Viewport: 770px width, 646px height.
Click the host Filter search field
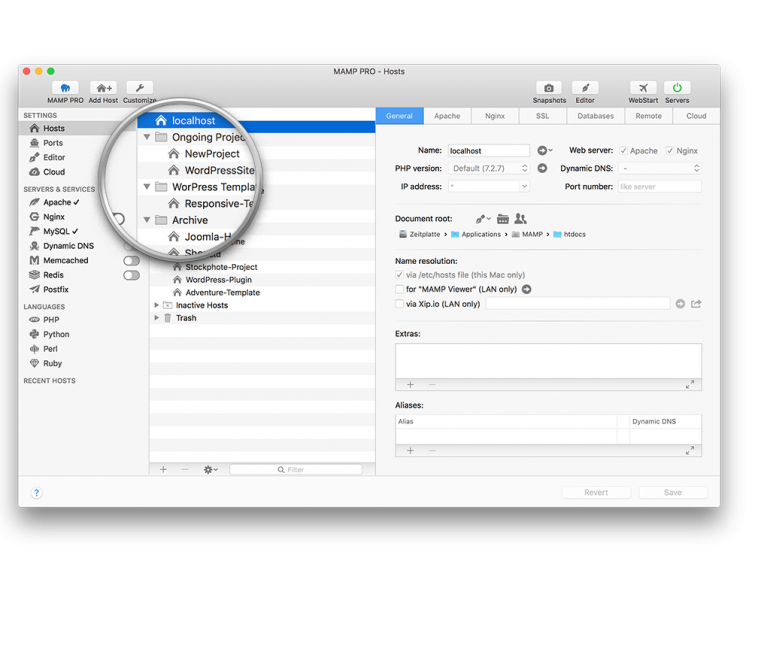point(296,470)
